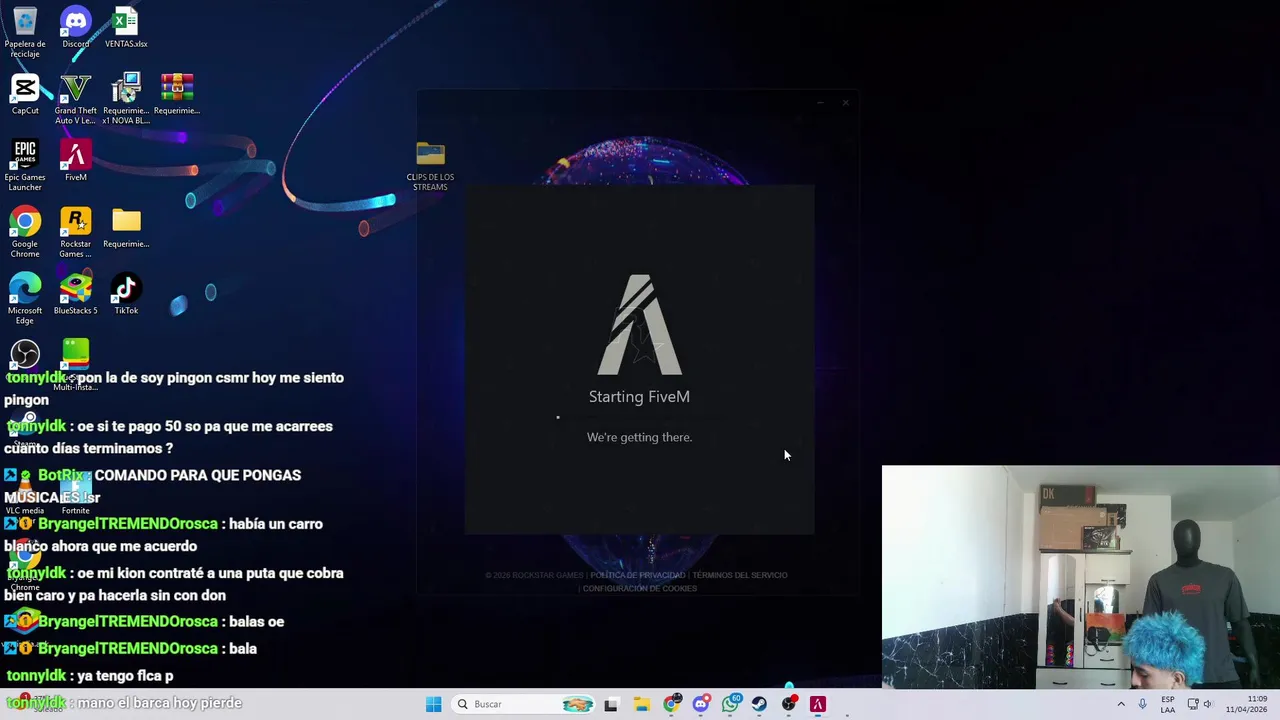Click the Buscar taskbar search box

522,704
